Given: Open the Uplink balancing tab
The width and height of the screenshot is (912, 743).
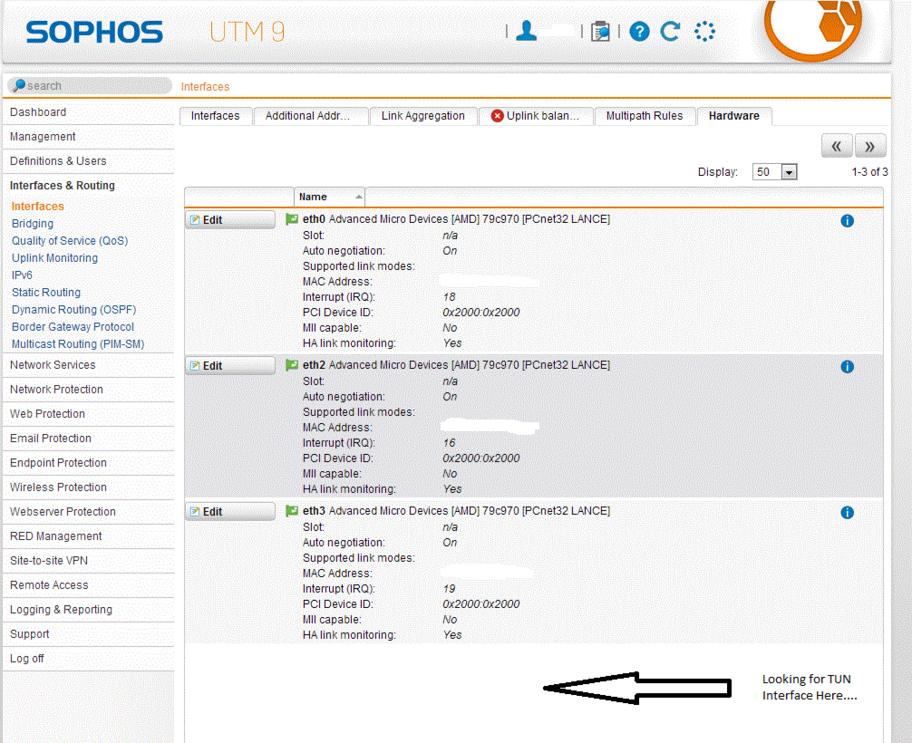Looking at the screenshot, I should pyautogui.click(x=535, y=116).
